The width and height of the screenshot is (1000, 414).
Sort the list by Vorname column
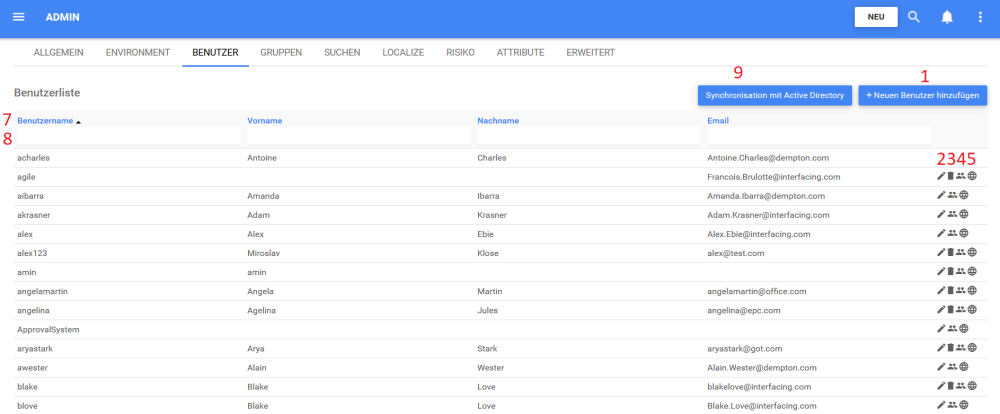[x=264, y=120]
